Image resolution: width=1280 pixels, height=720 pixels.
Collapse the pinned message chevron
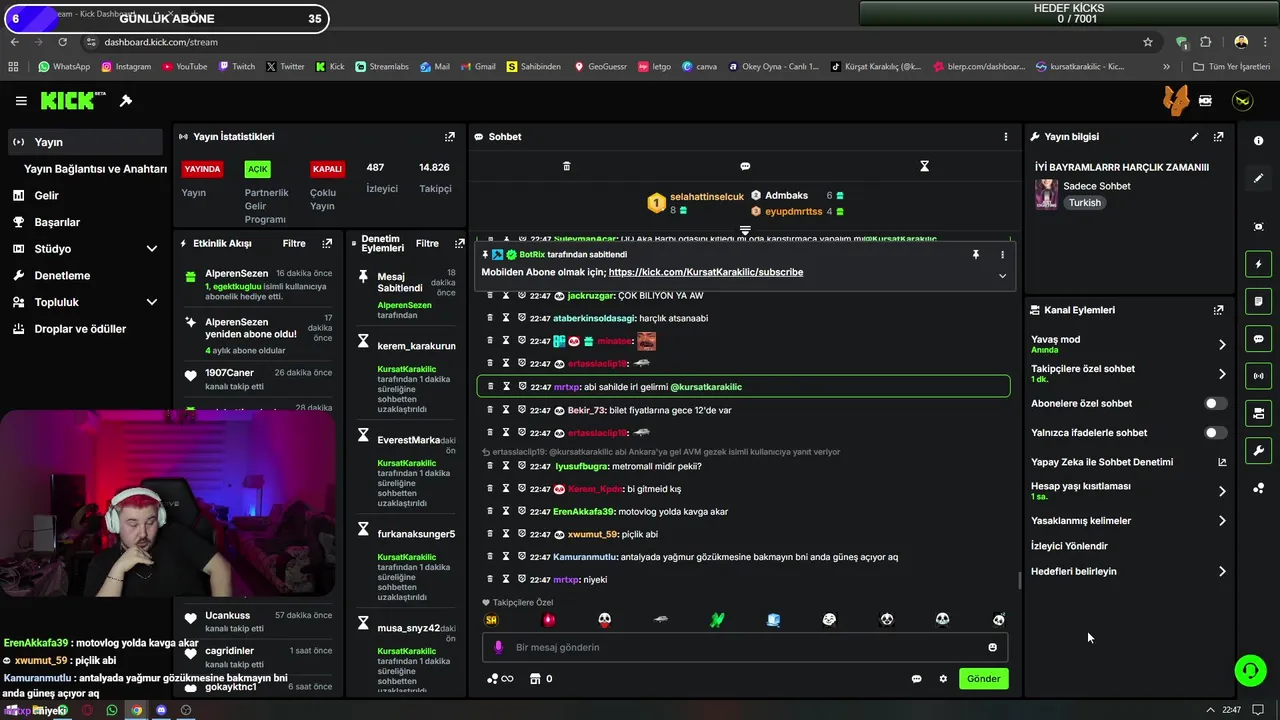[x=1002, y=276]
